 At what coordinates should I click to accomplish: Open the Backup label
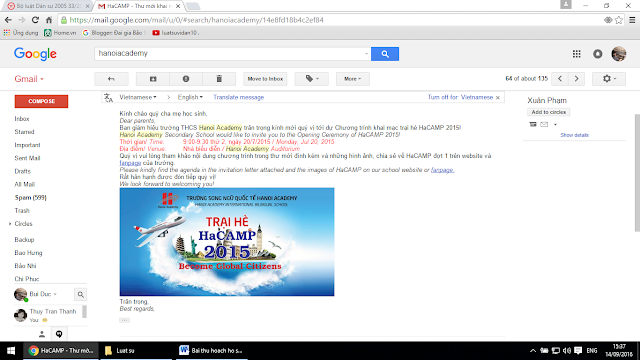click(24, 240)
